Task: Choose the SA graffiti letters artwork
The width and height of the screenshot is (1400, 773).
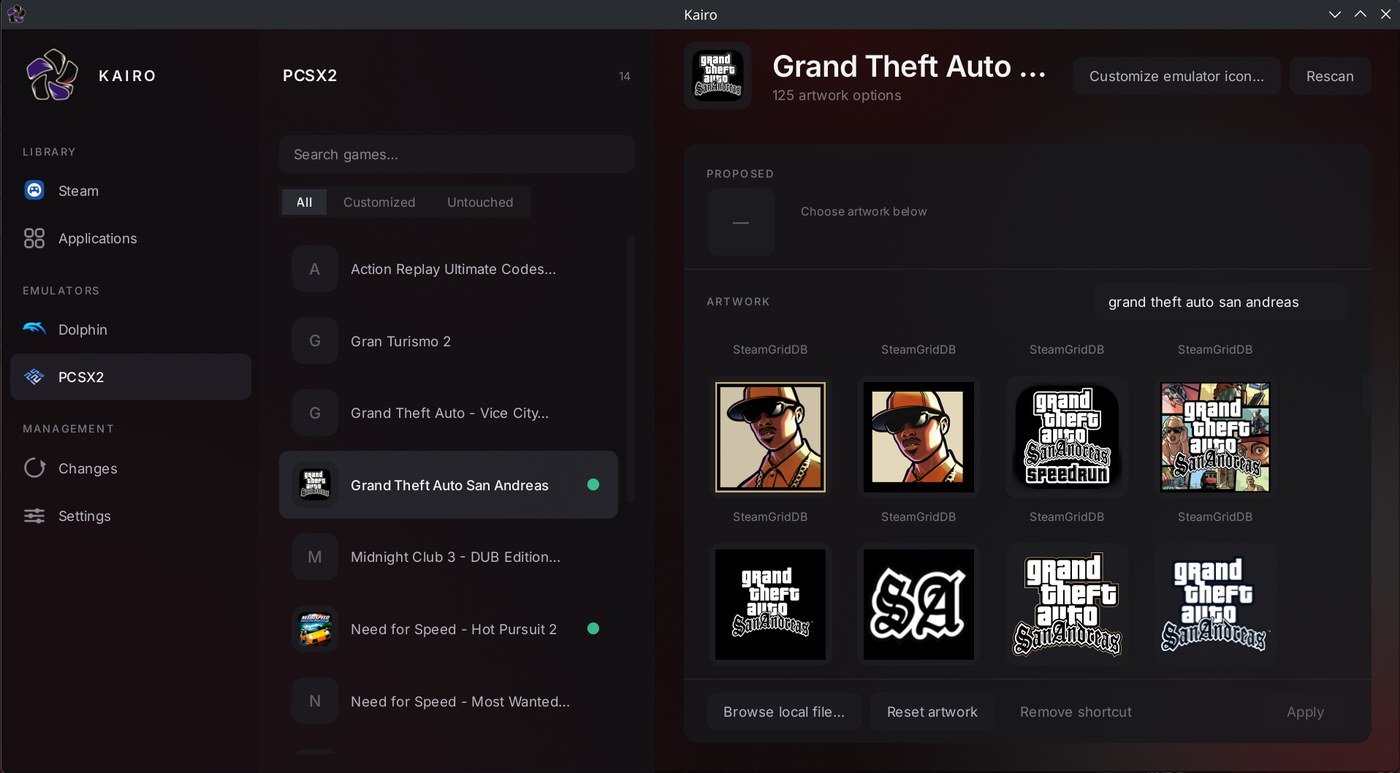Action: tap(918, 604)
